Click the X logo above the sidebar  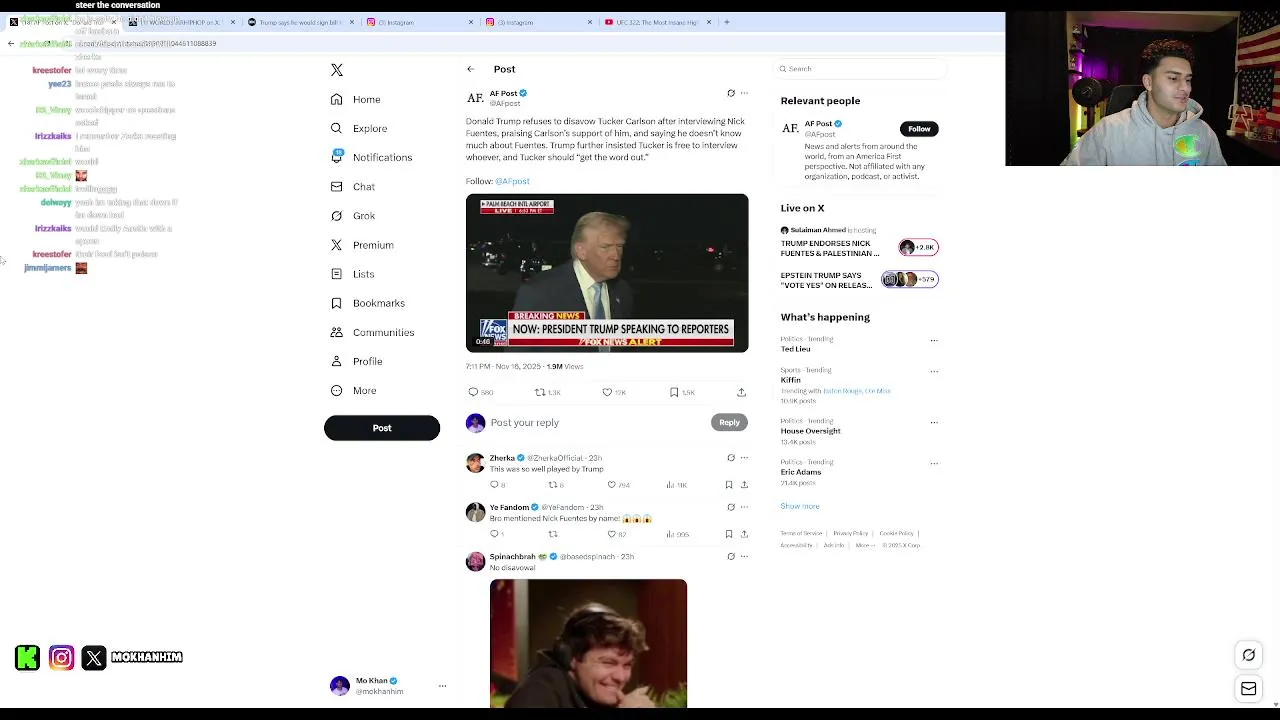pos(337,70)
